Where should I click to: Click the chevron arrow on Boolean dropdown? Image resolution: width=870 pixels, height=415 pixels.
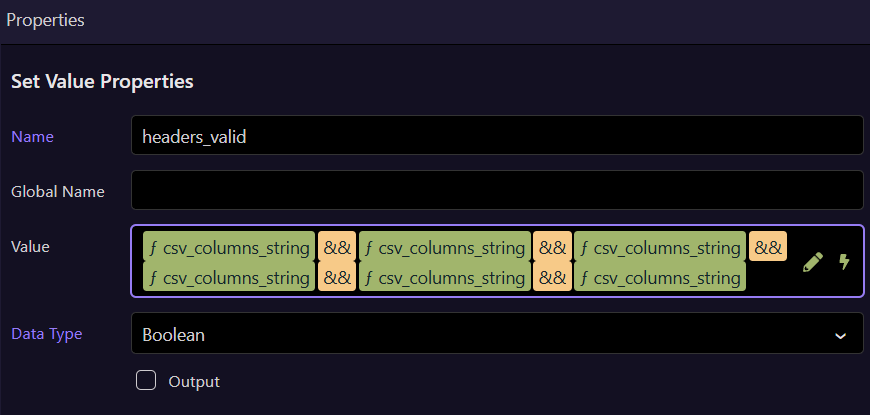[840, 336]
